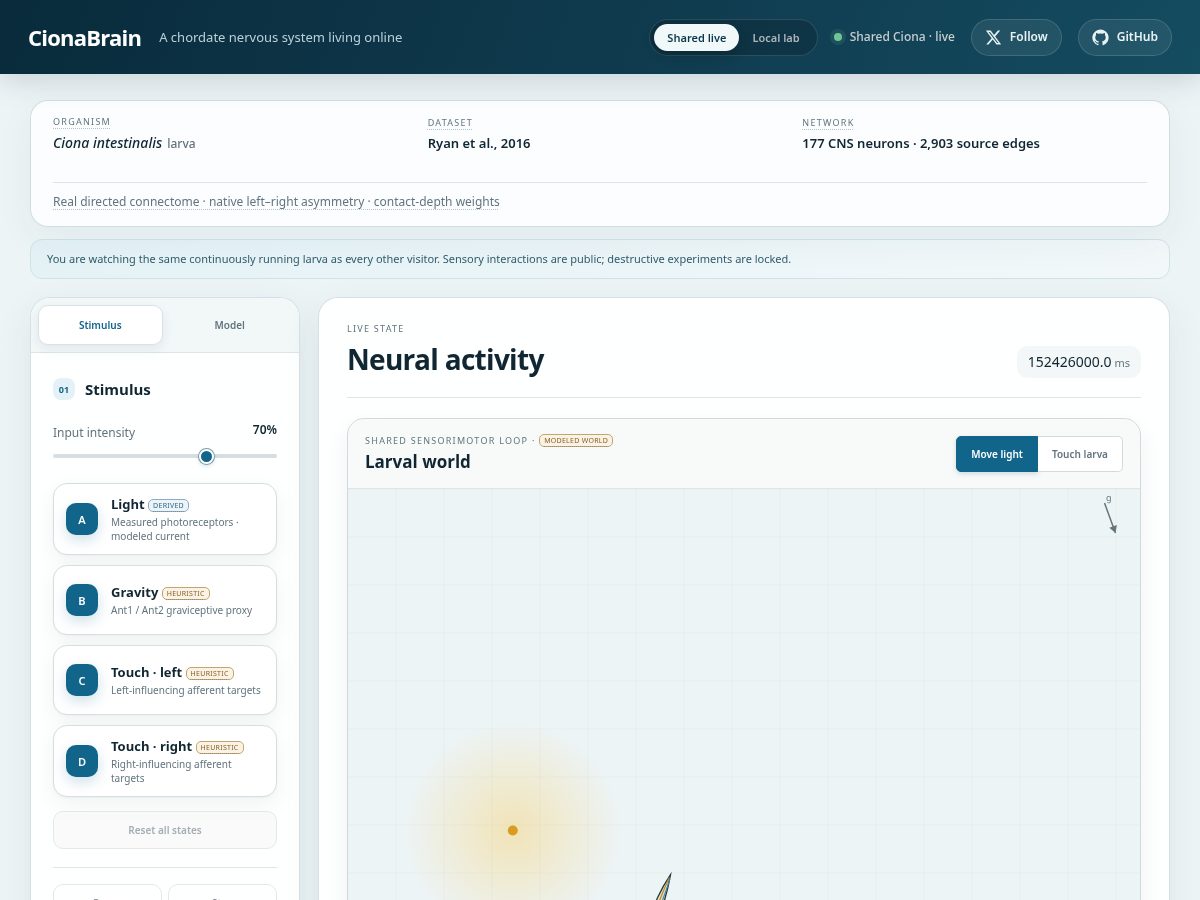Click the green live status dot
The image size is (1200, 900).
(838, 37)
